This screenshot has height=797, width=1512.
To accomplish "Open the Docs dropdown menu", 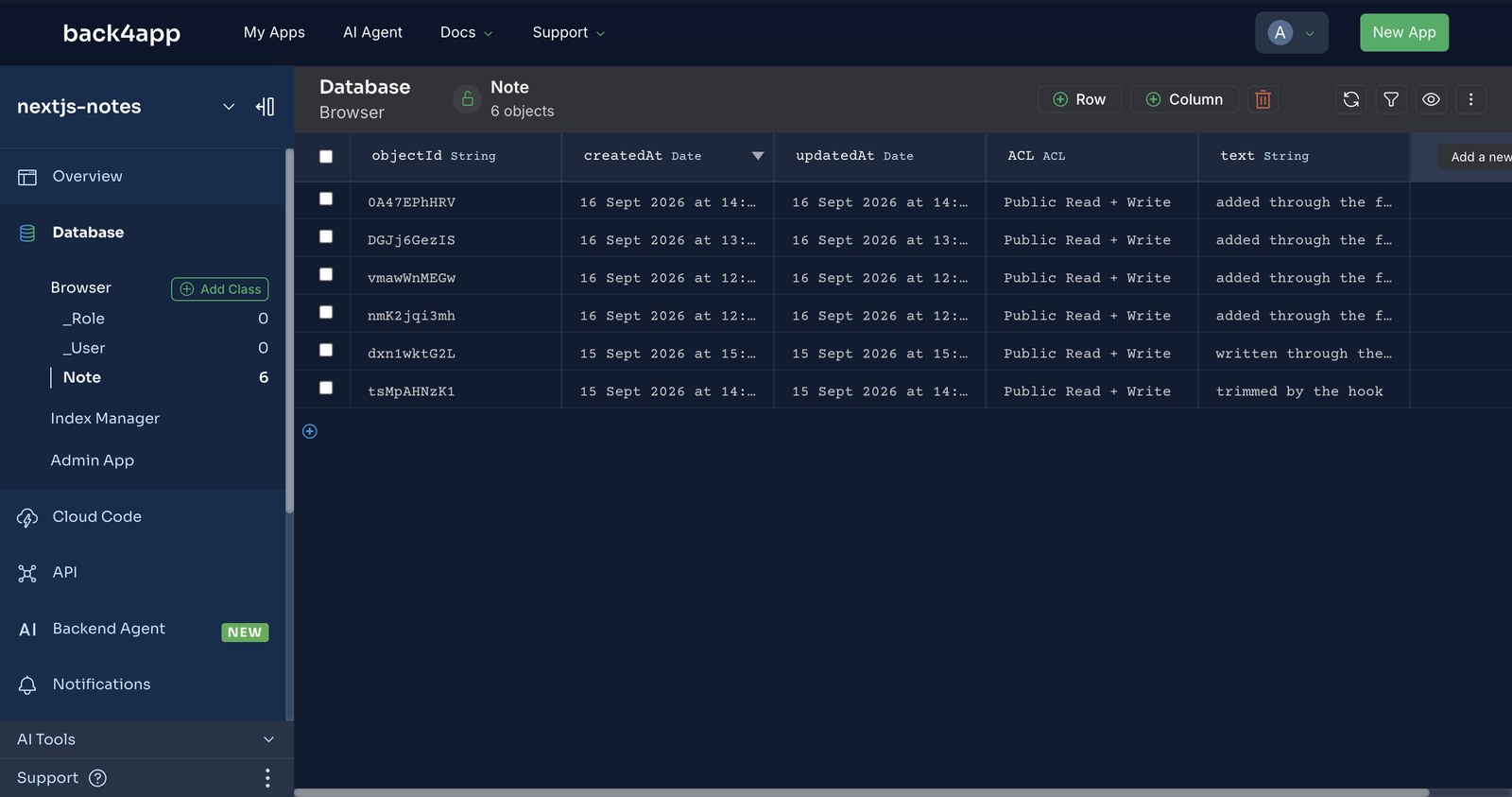I will click(466, 32).
